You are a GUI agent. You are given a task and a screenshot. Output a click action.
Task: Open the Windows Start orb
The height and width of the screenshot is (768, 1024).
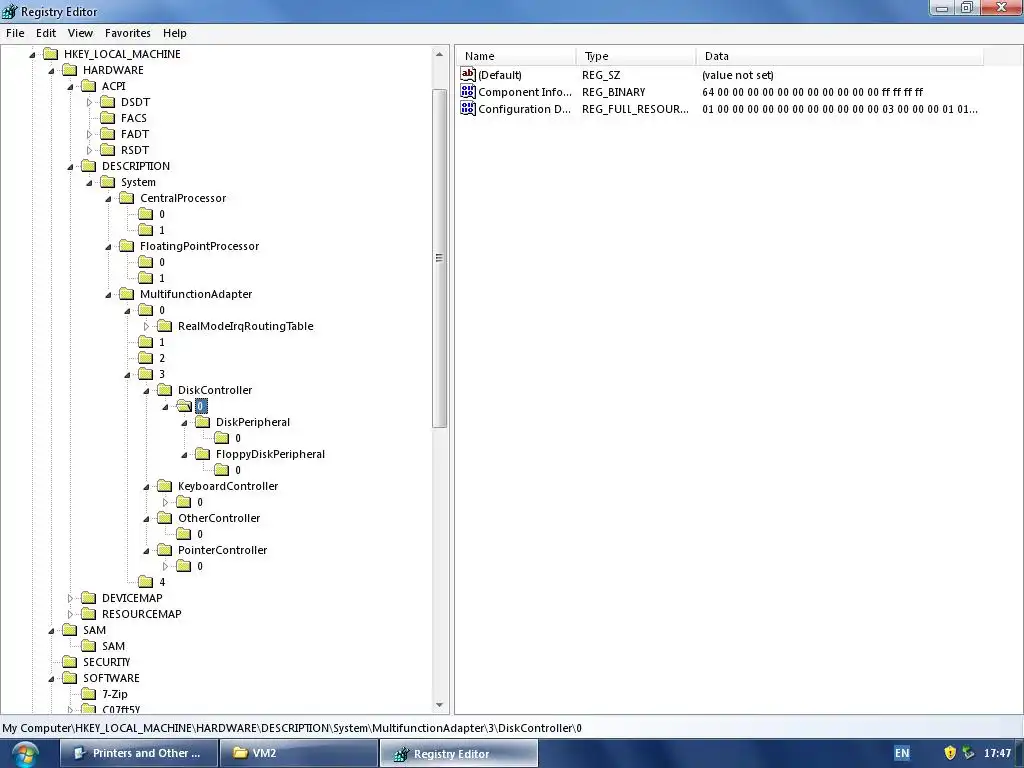(x=24, y=754)
